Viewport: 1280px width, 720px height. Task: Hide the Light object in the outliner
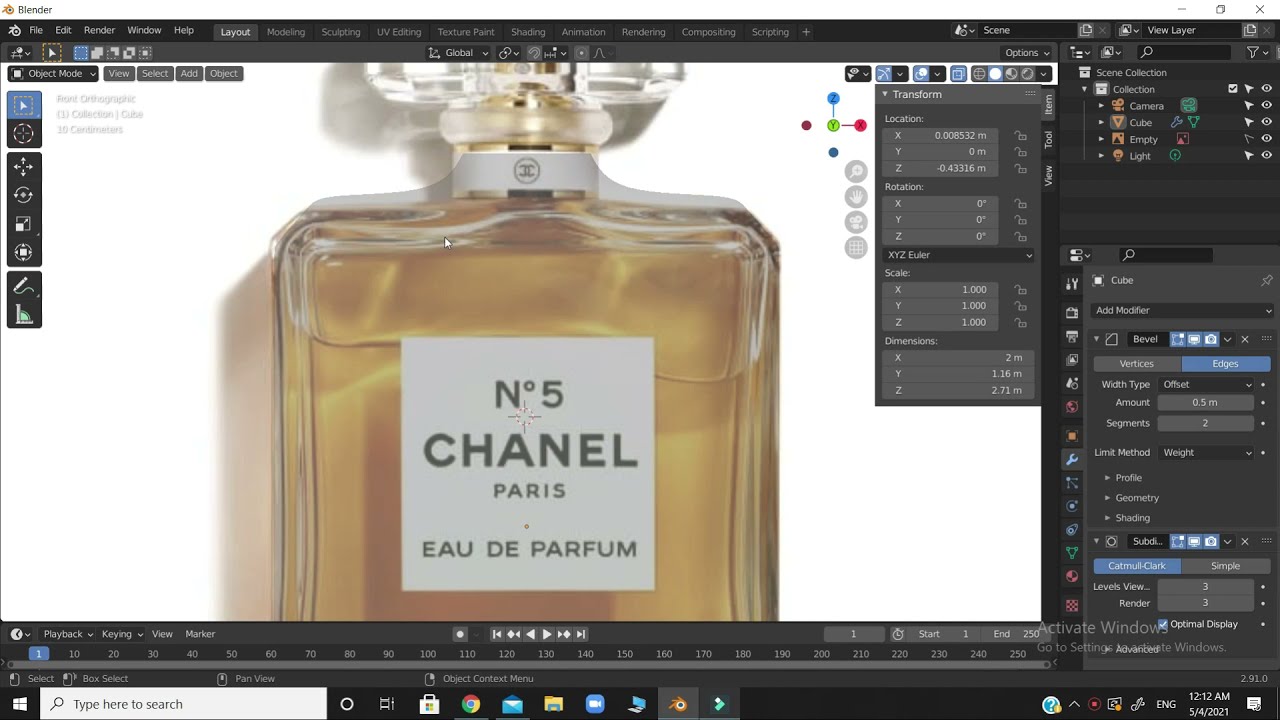(1266, 156)
